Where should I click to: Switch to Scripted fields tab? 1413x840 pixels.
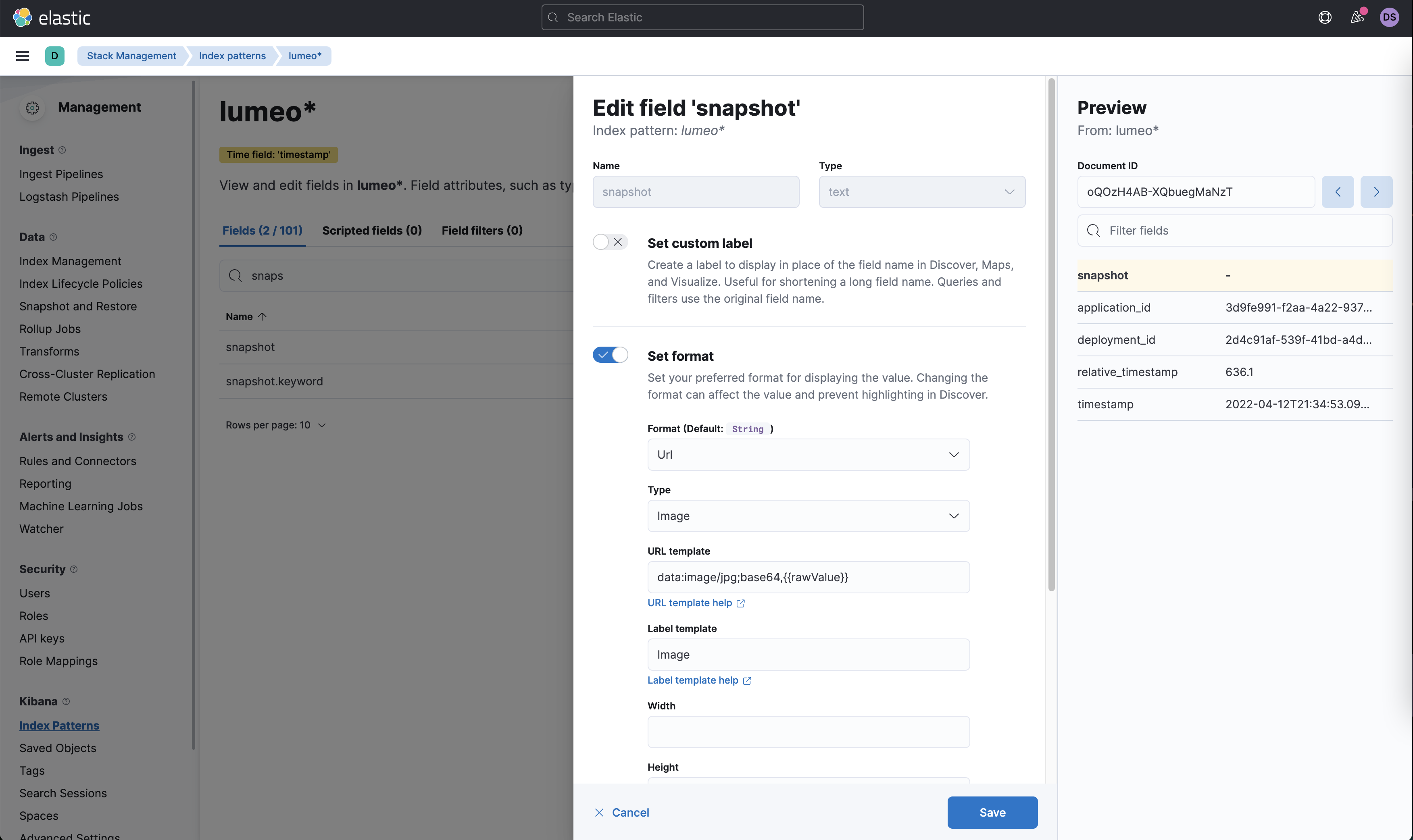click(372, 231)
